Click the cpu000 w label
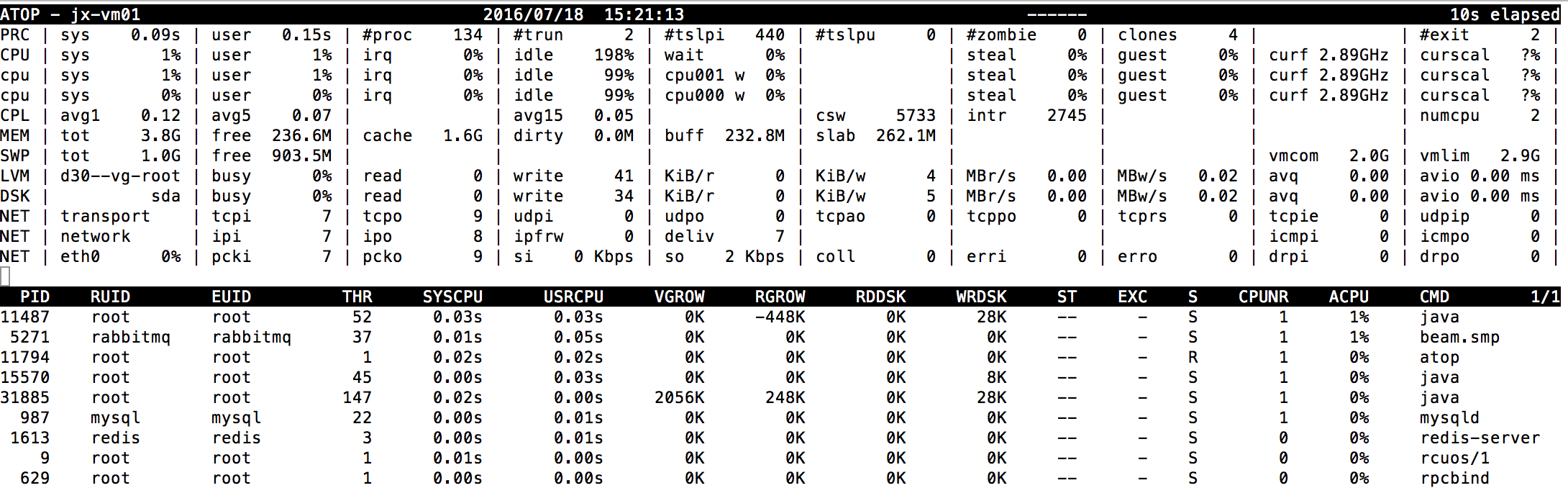 point(704,95)
